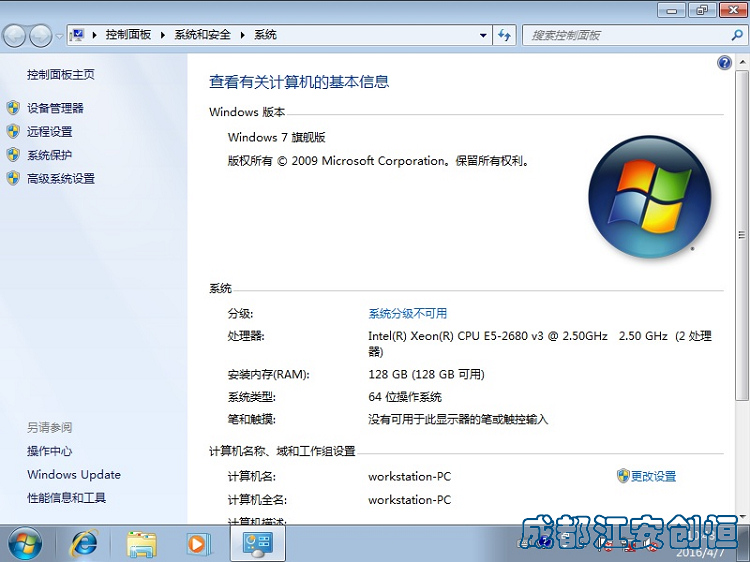The image size is (750, 562).
Task: Click the 64 位操作系统 value
Action: tap(405, 397)
